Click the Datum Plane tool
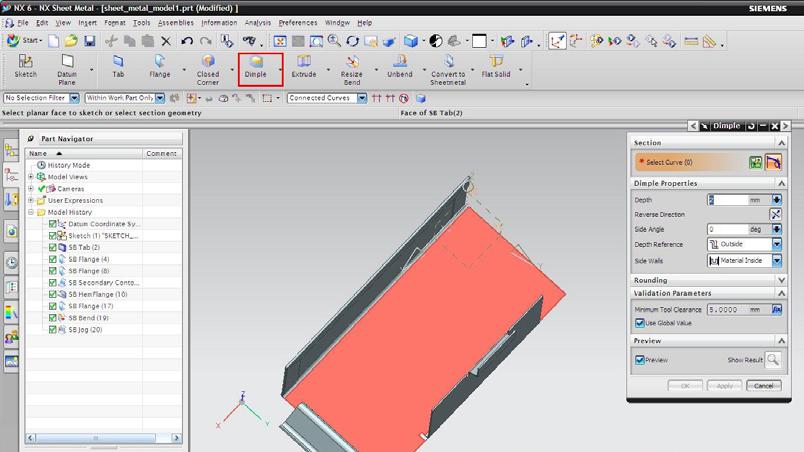Viewport: 804px width, 452px height. 67,70
